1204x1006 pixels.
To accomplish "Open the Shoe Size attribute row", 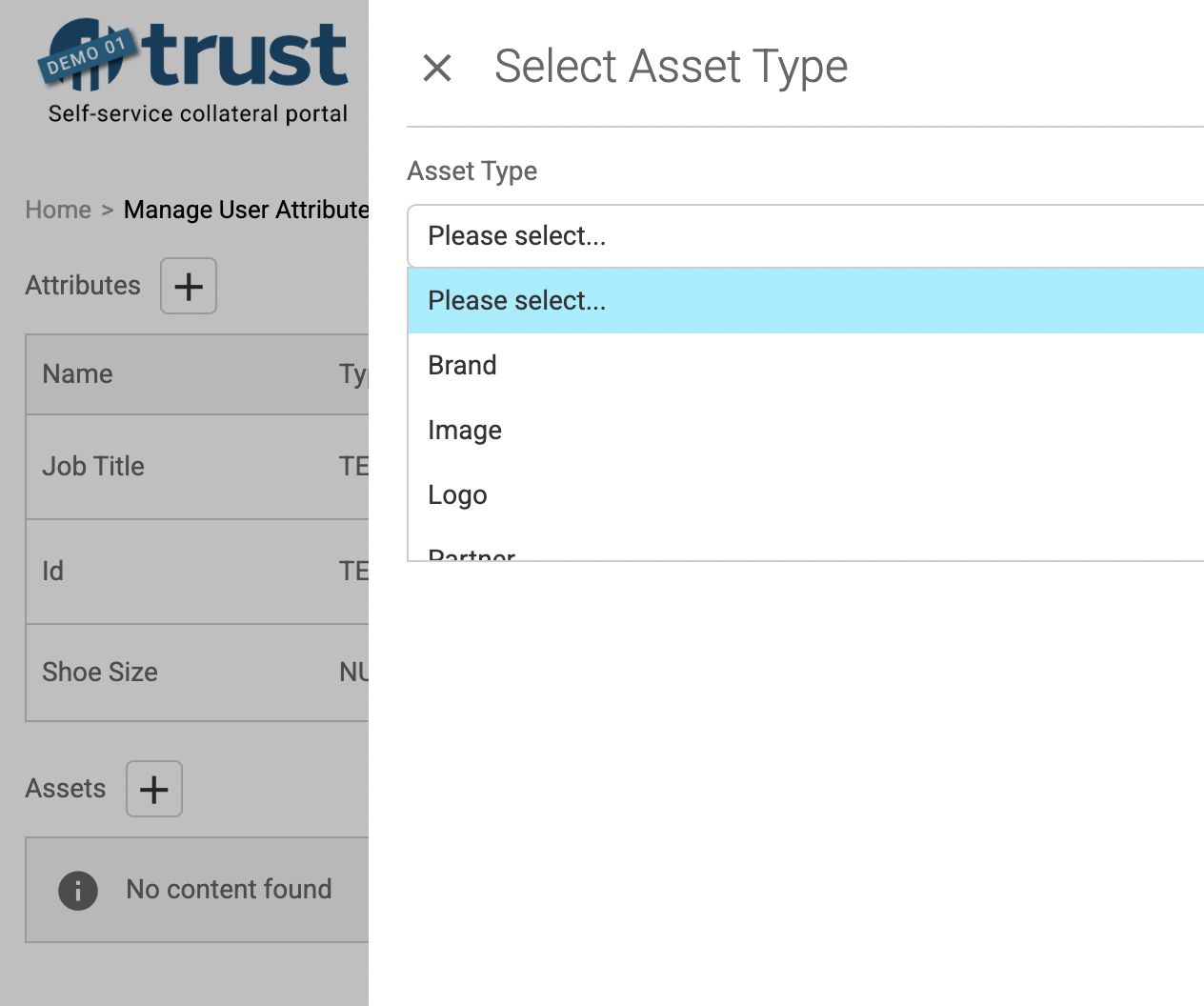I will [100, 673].
